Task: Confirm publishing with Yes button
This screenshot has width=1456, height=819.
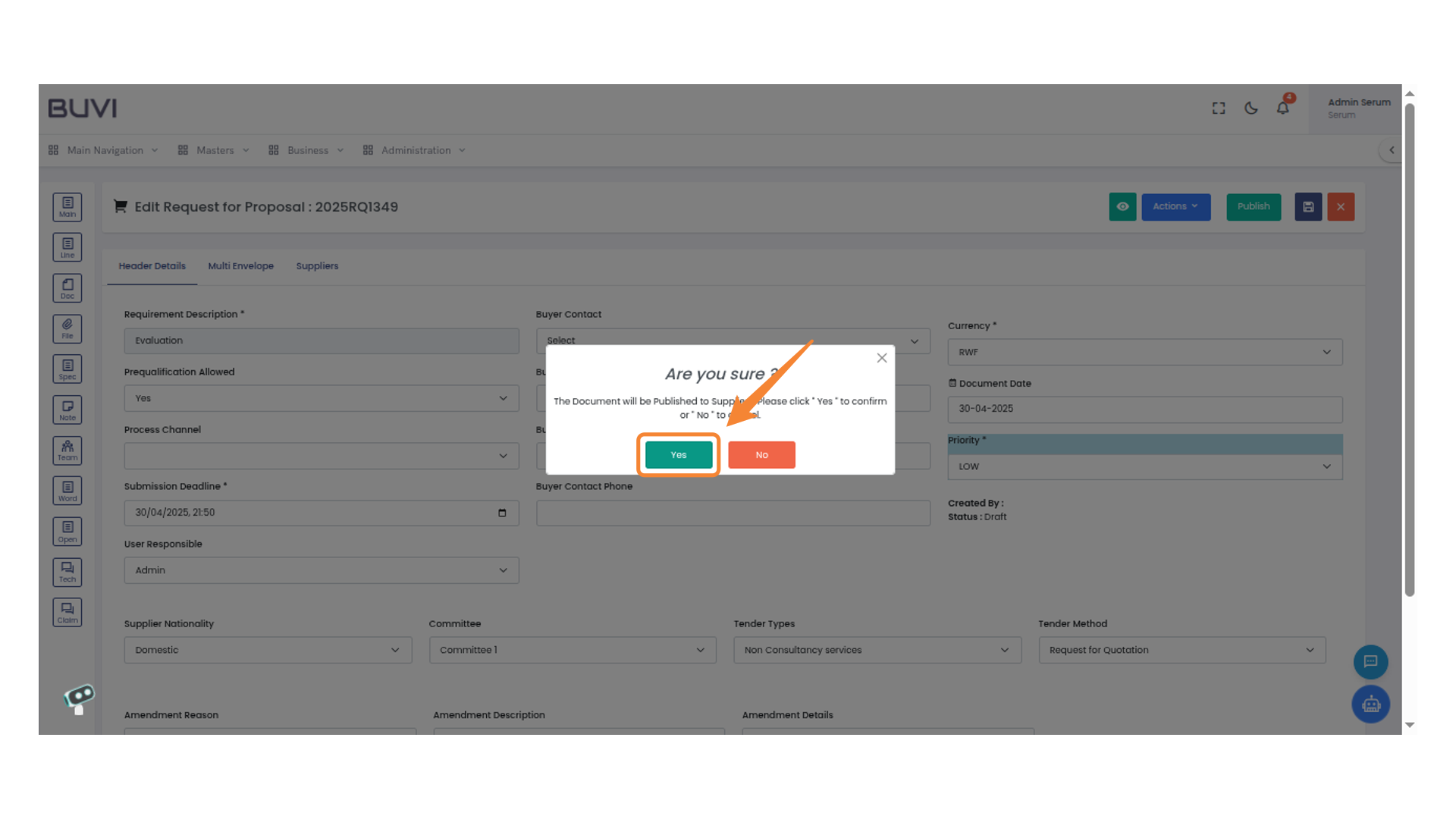Action: [679, 455]
